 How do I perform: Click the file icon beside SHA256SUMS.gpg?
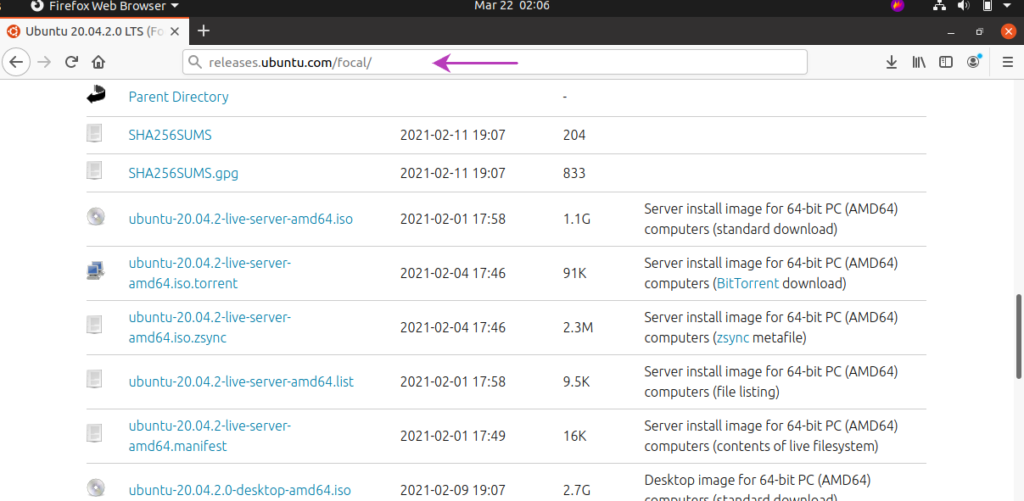95,171
